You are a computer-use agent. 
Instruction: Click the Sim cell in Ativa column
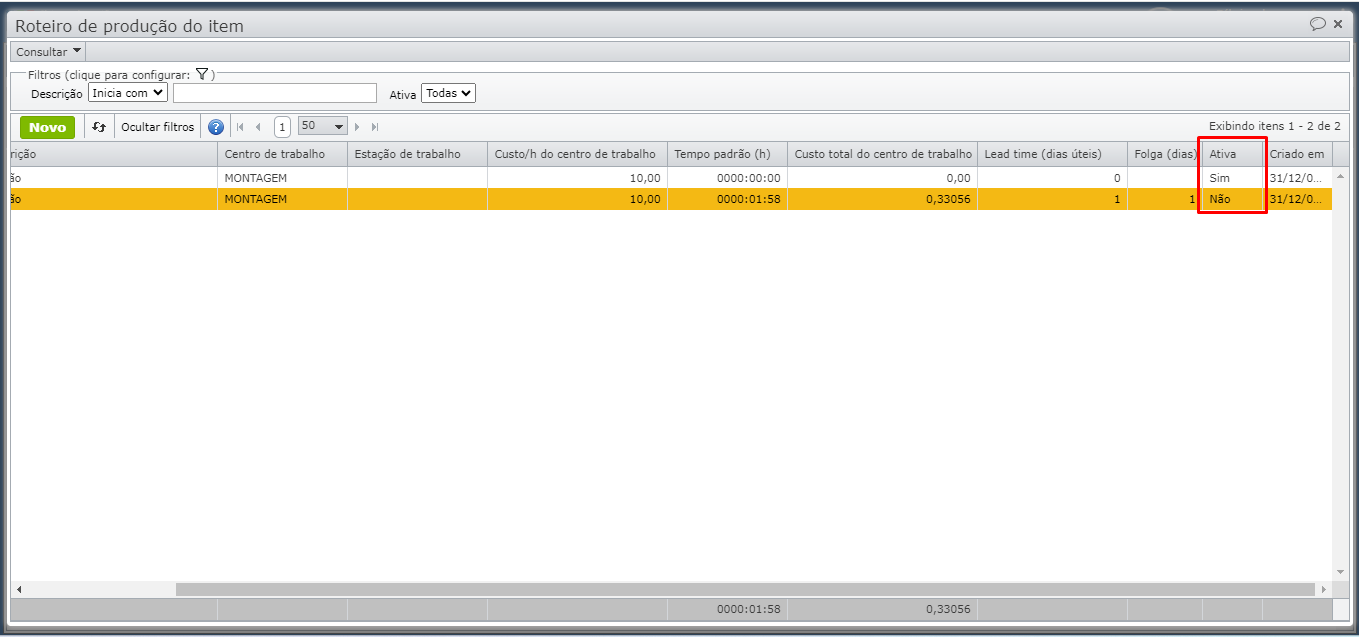pyautogui.click(x=1232, y=178)
